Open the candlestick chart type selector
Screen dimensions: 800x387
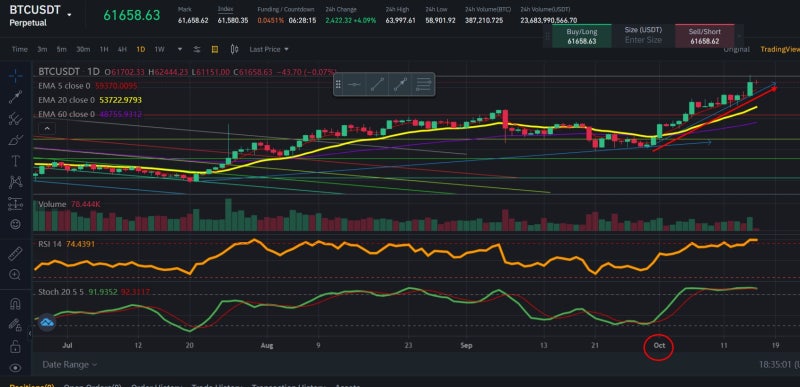coord(234,49)
